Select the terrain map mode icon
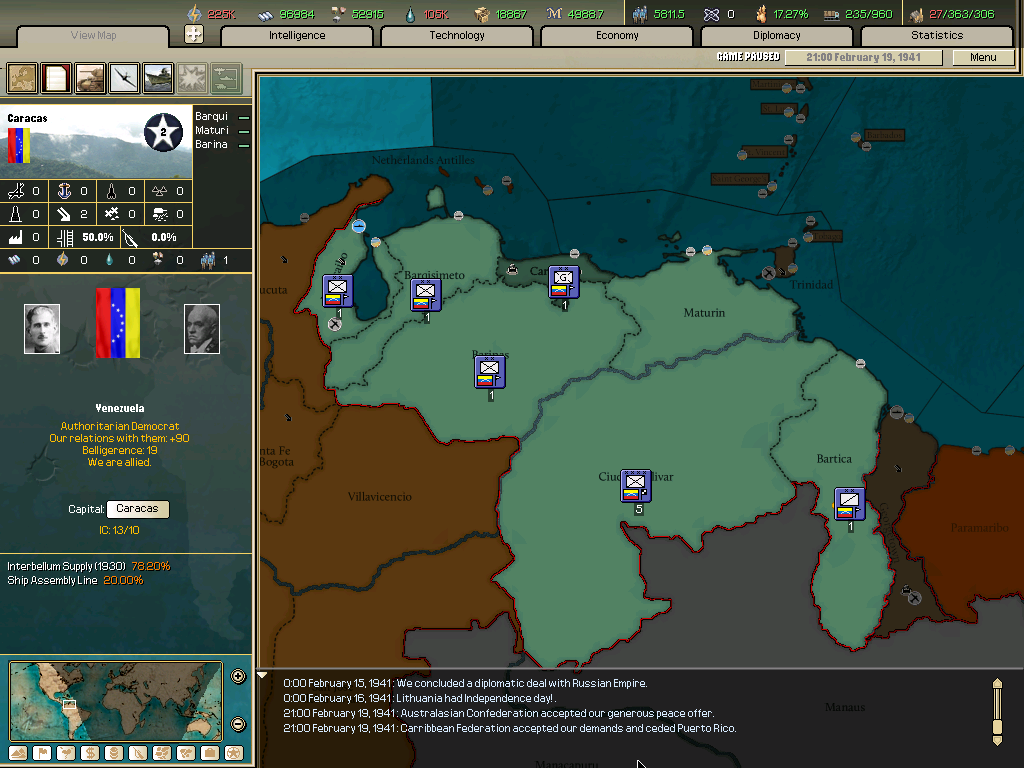This screenshot has height=768, width=1024. click(x=21, y=77)
